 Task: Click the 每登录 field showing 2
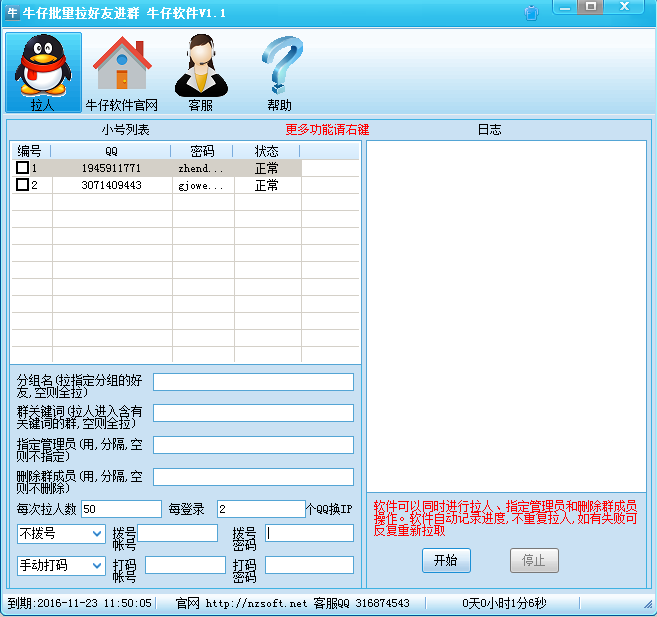click(x=261, y=509)
